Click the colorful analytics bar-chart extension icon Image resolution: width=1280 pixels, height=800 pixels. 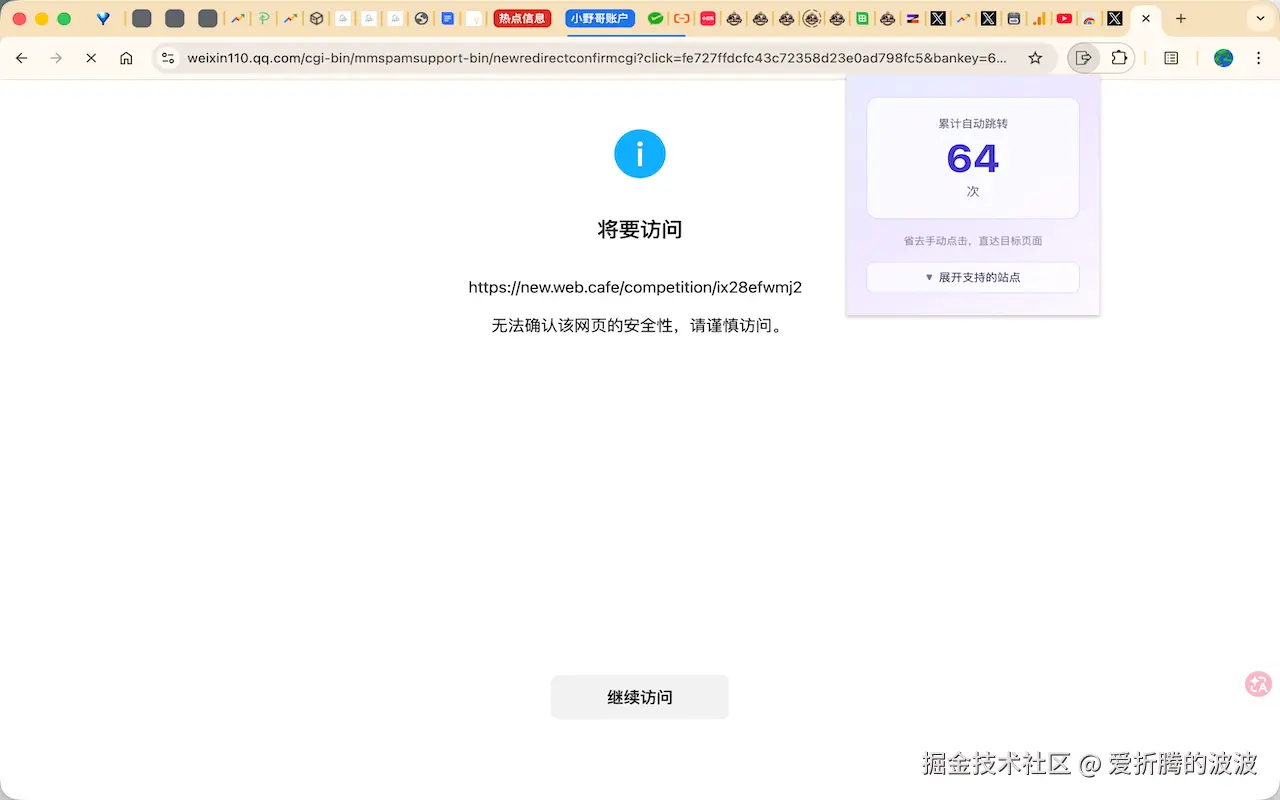click(x=1038, y=18)
